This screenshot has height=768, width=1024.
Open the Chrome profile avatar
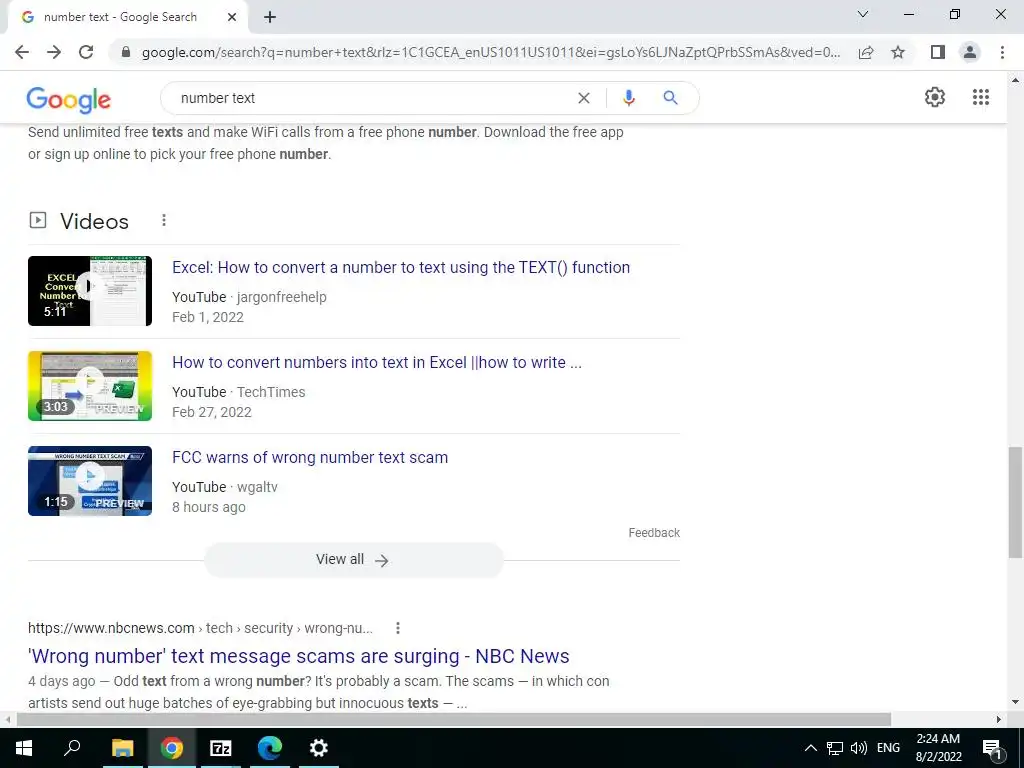click(x=970, y=52)
